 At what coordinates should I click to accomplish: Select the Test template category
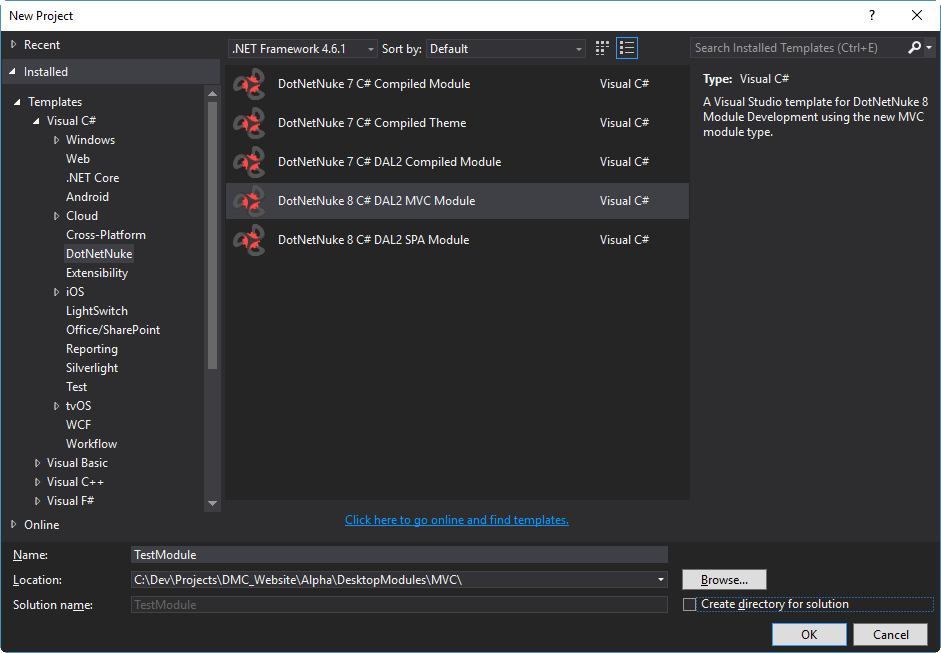pyautogui.click(x=76, y=387)
